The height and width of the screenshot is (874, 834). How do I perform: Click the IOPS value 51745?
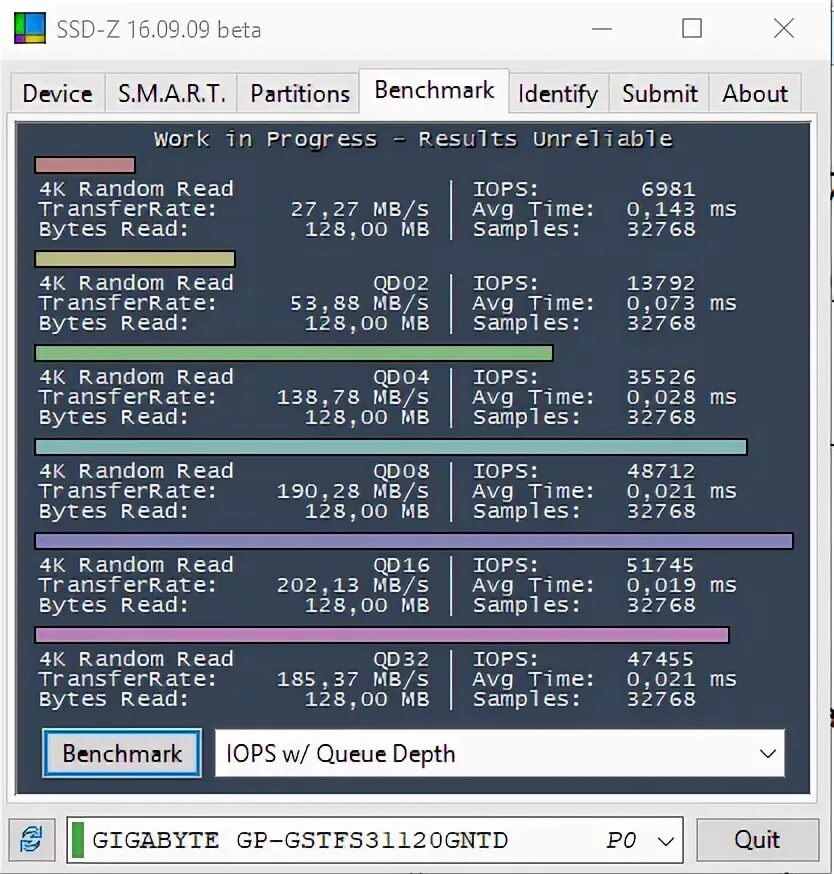pyautogui.click(x=661, y=565)
